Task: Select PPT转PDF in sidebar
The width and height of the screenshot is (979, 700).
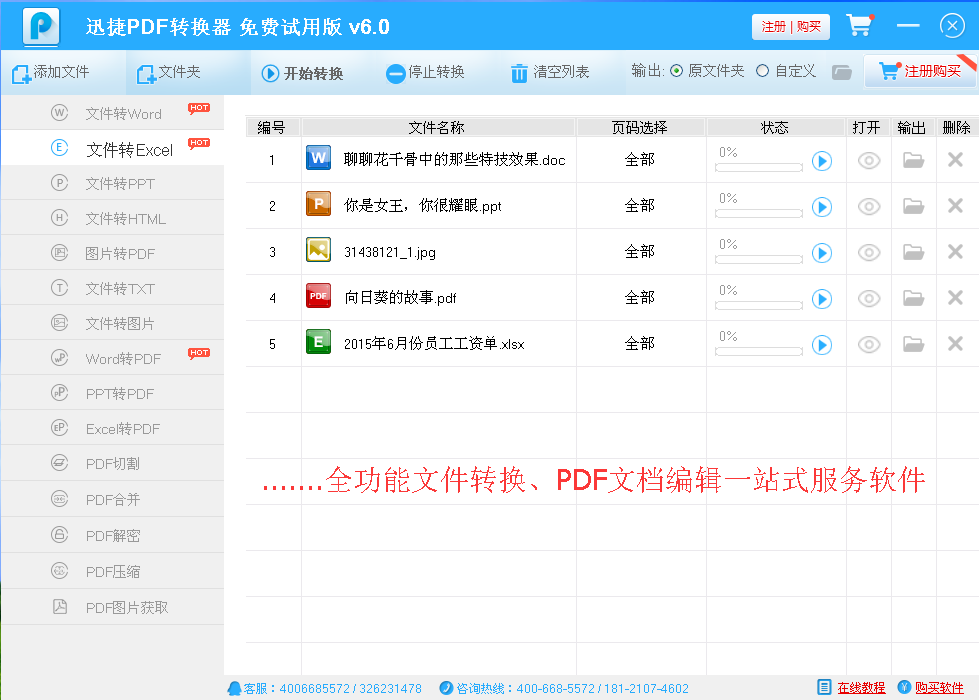Action: (112, 393)
